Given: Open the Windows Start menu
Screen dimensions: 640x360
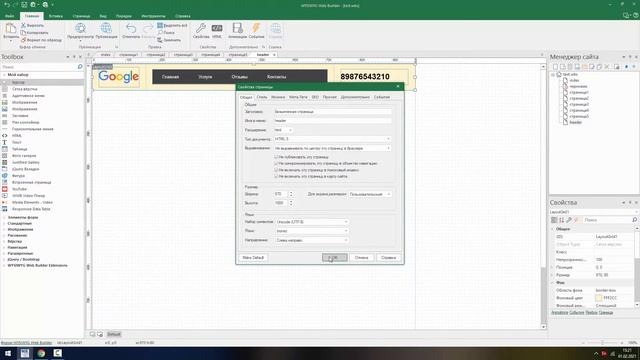Looking at the screenshot, I should pos(8,353).
